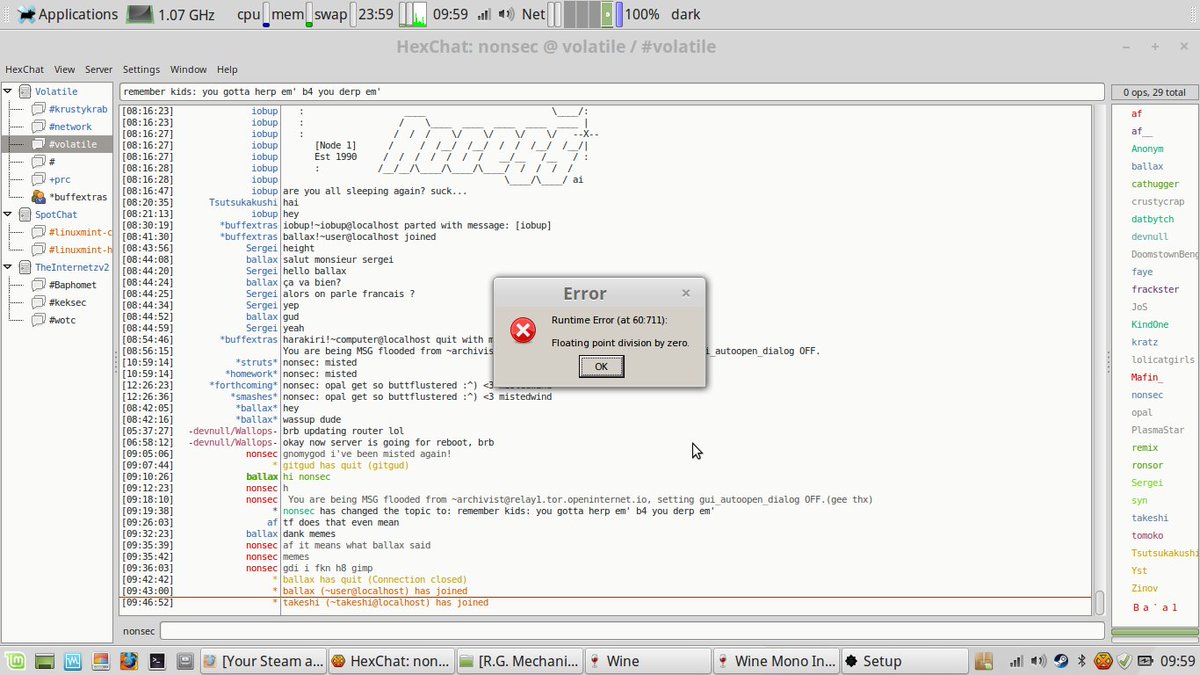Click the CPU frequency monitor icon
The width and height of the screenshot is (1200, 675).
point(140,14)
